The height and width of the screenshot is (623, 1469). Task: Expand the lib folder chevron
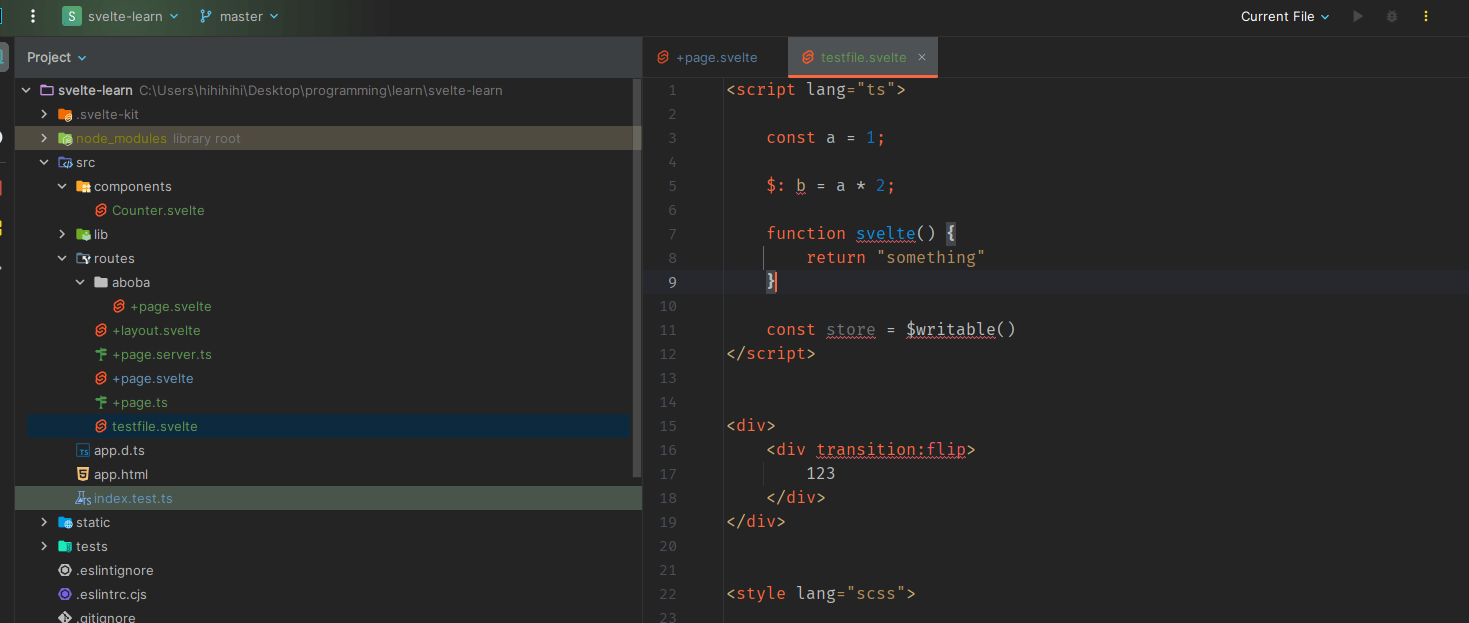(62, 234)
